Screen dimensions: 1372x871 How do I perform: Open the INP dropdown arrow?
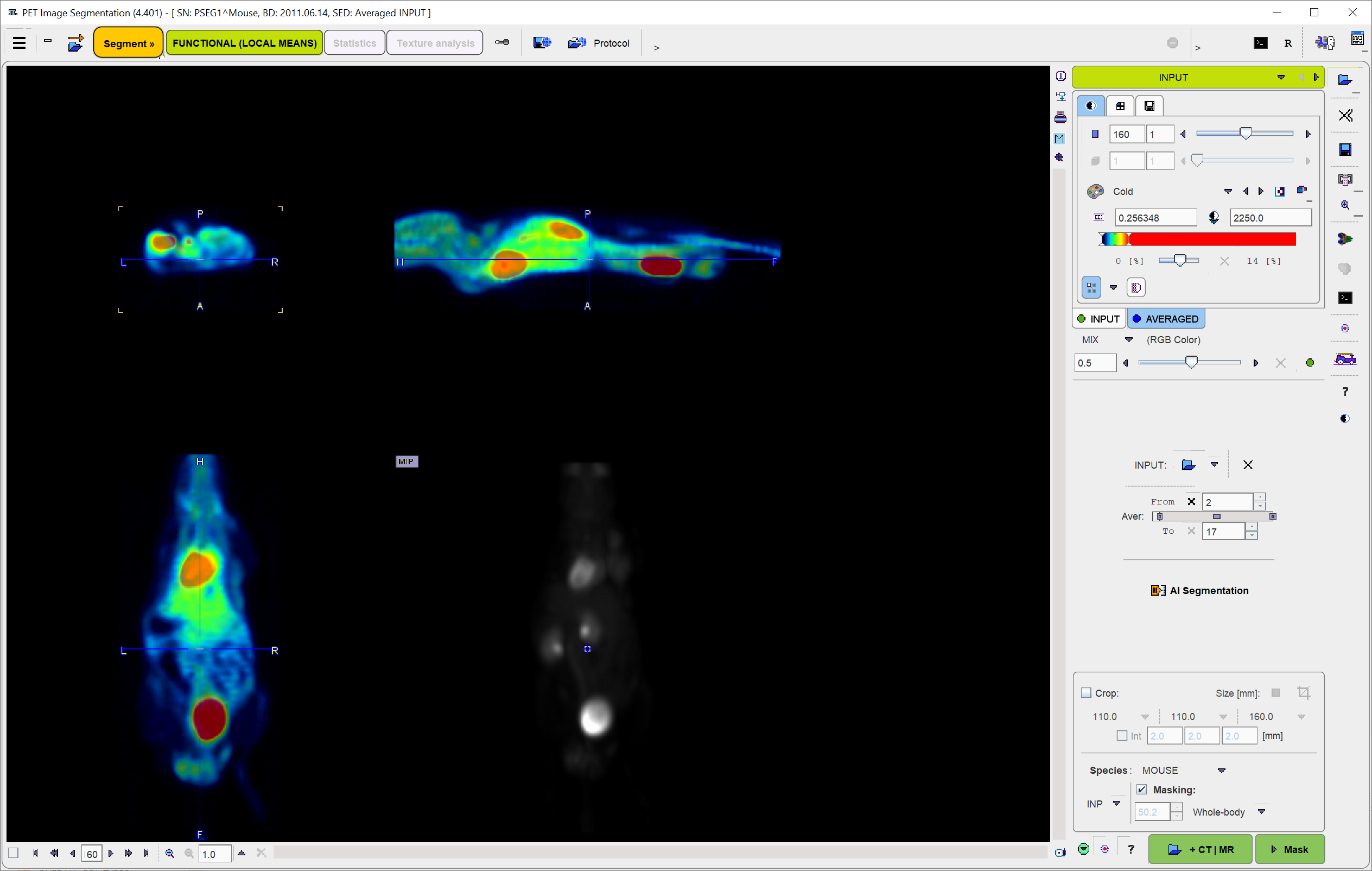click(1116, 804)
